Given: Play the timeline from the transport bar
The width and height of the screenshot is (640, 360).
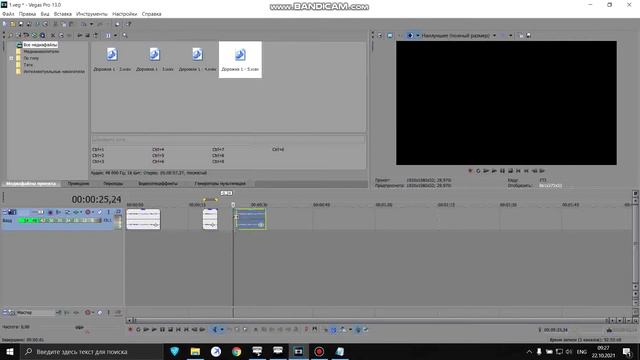Looking at the screenshot, I should [154, 329].
